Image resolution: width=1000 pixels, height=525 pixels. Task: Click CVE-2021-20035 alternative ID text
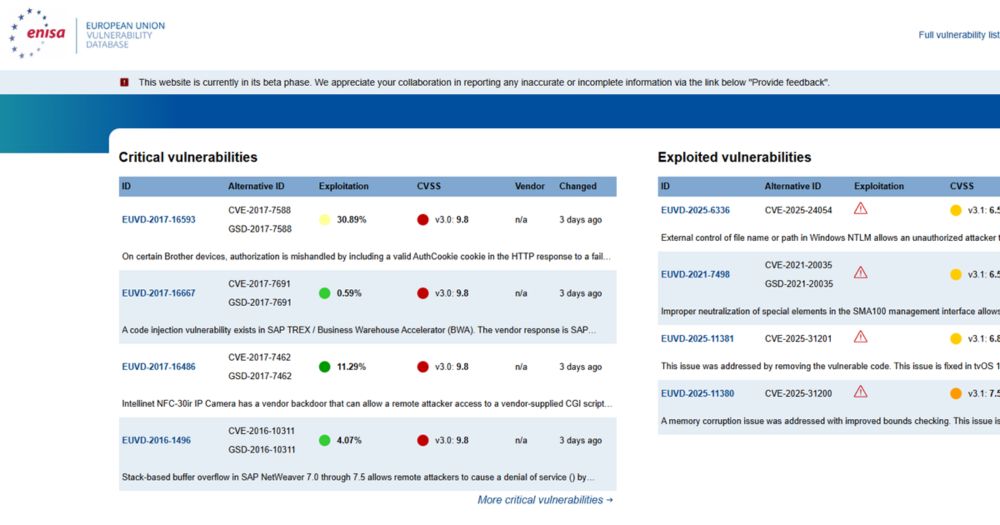click(798, 265)
